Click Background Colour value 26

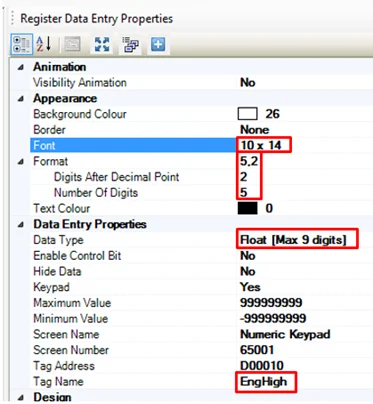[x=272, y=114]
